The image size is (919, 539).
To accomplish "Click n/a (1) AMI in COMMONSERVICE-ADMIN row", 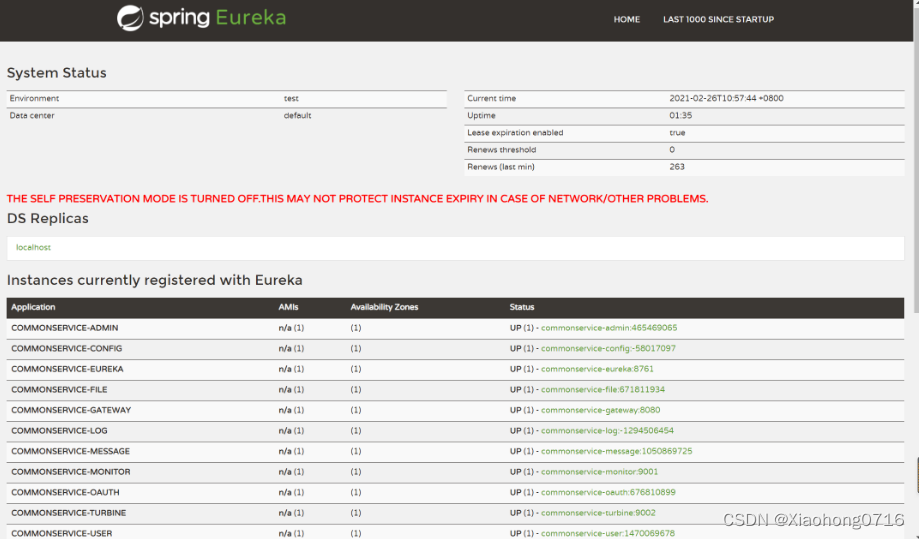I will pos(291,328).
